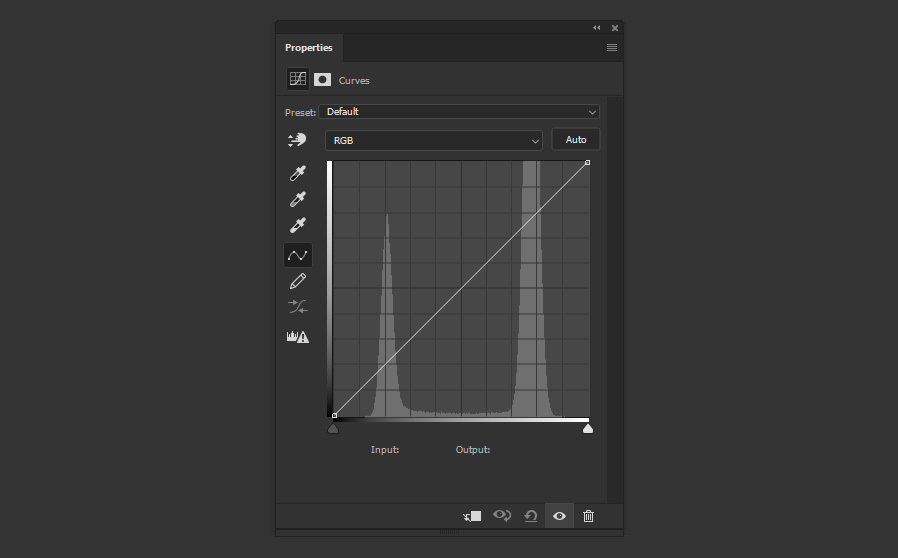Select the layer mask icon

tap(322, 80)
